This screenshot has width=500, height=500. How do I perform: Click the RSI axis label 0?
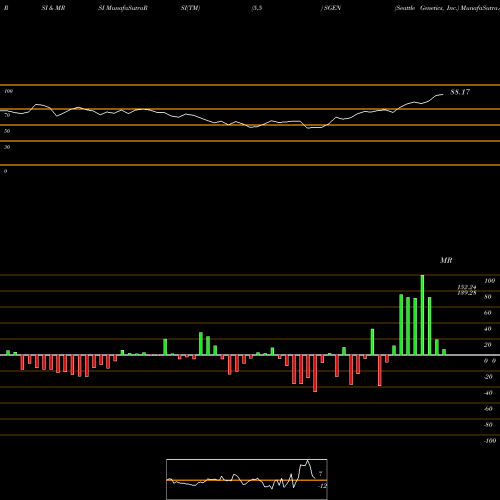pyautogui.click(x=5, y=171)
